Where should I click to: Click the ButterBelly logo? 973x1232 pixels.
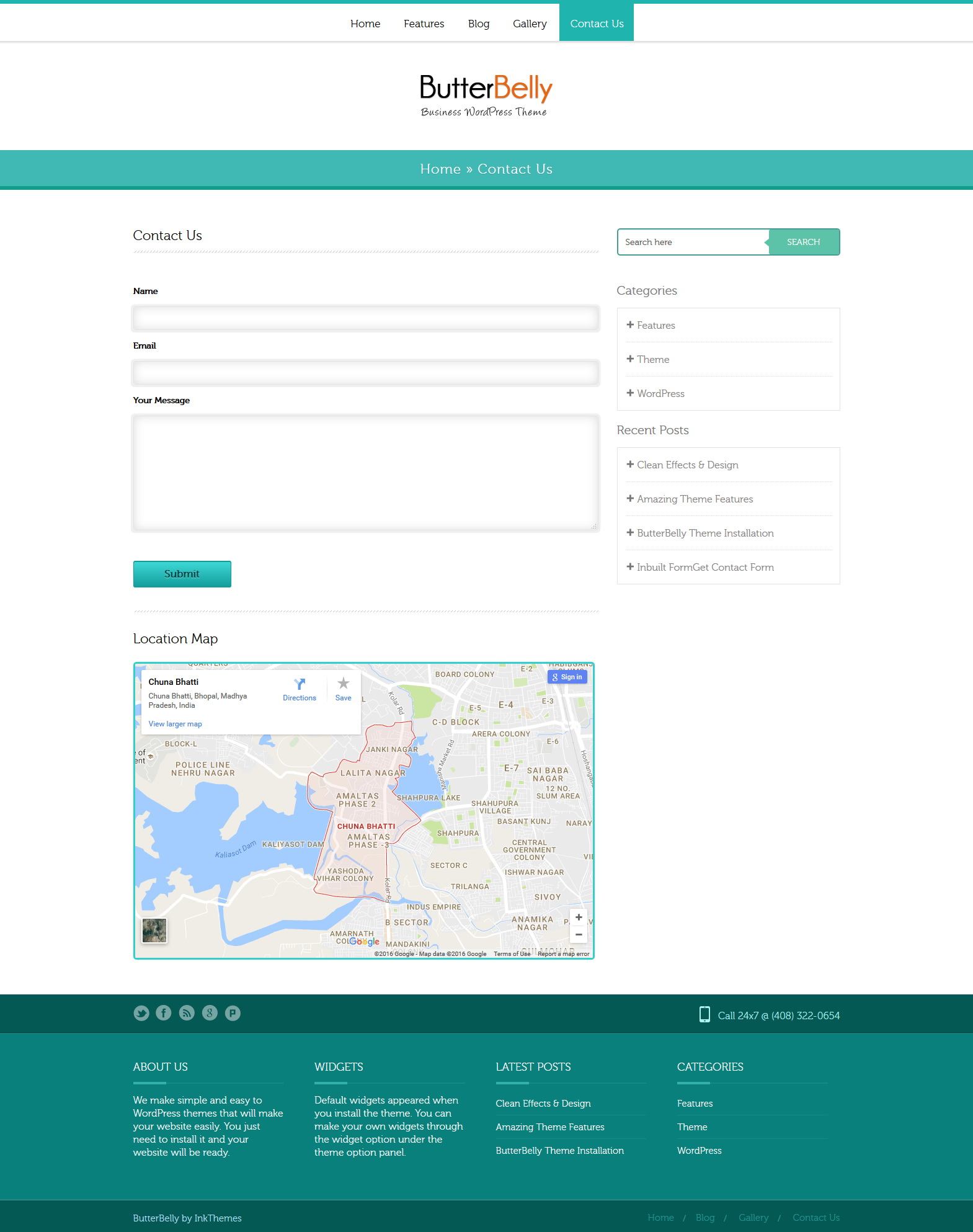[x=486, y=96]
